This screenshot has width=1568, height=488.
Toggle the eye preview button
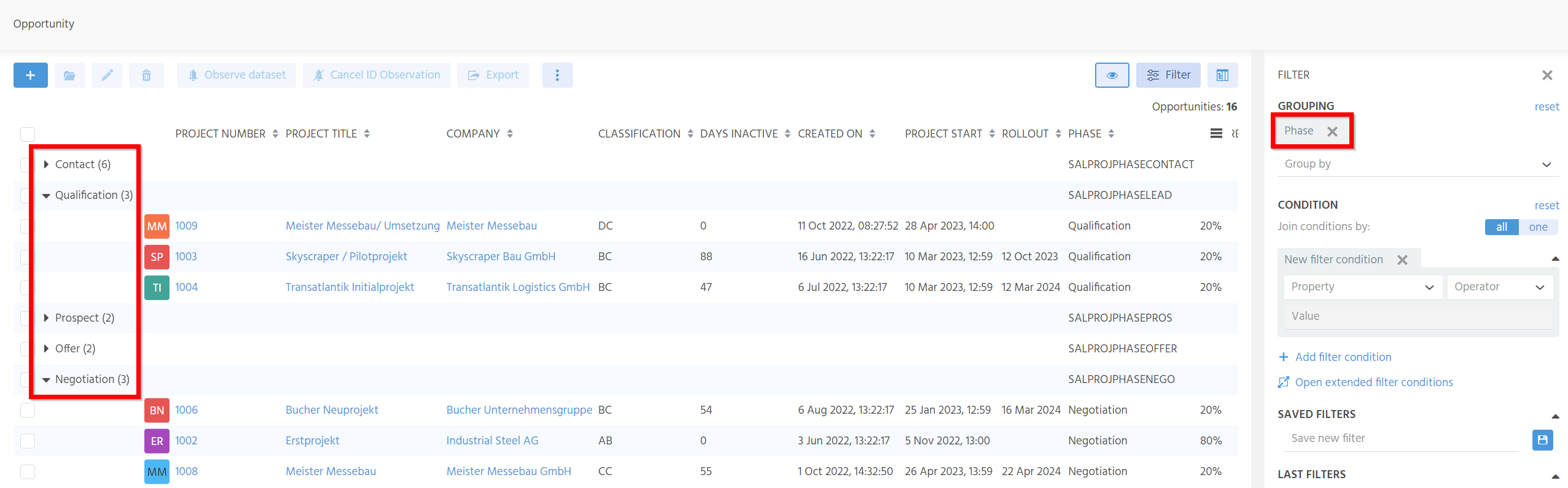[x=1112, y=75]
